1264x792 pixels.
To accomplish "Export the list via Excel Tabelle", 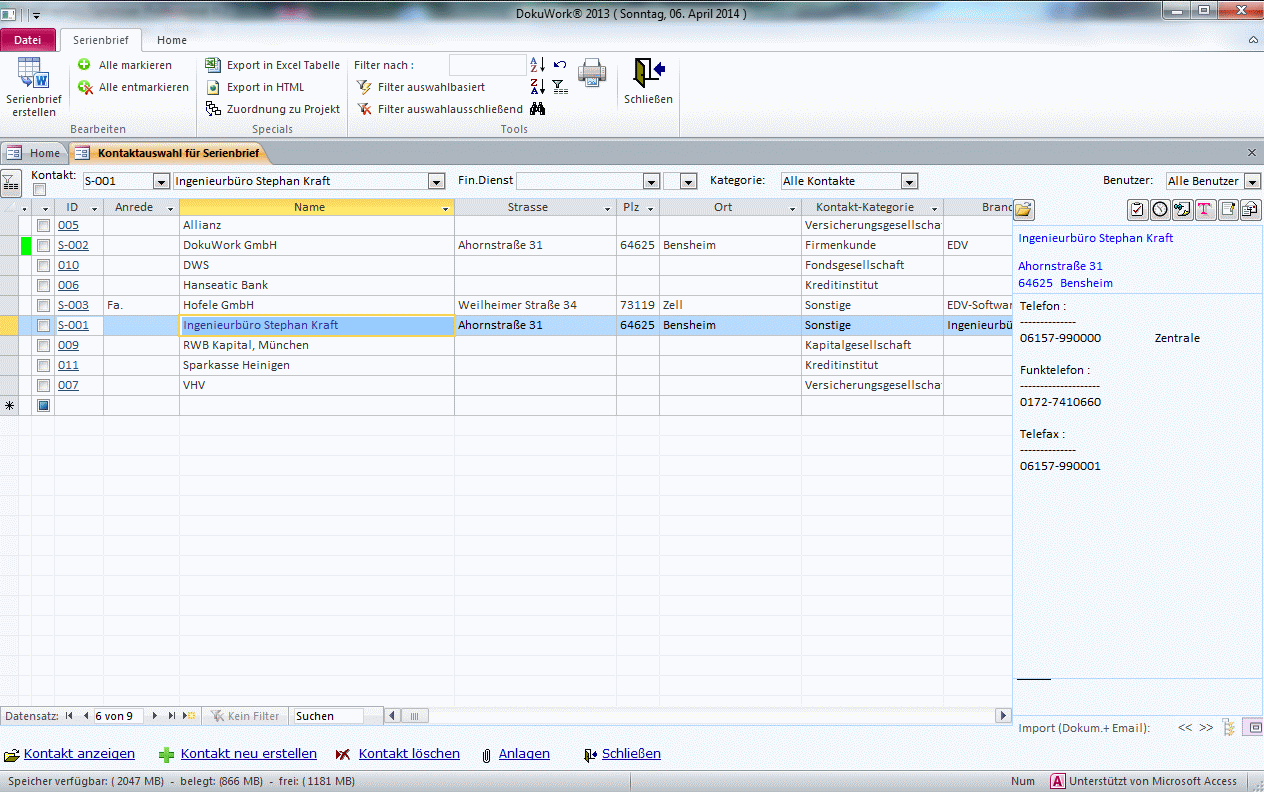I will pyautogui.click(x=273, y=65).
